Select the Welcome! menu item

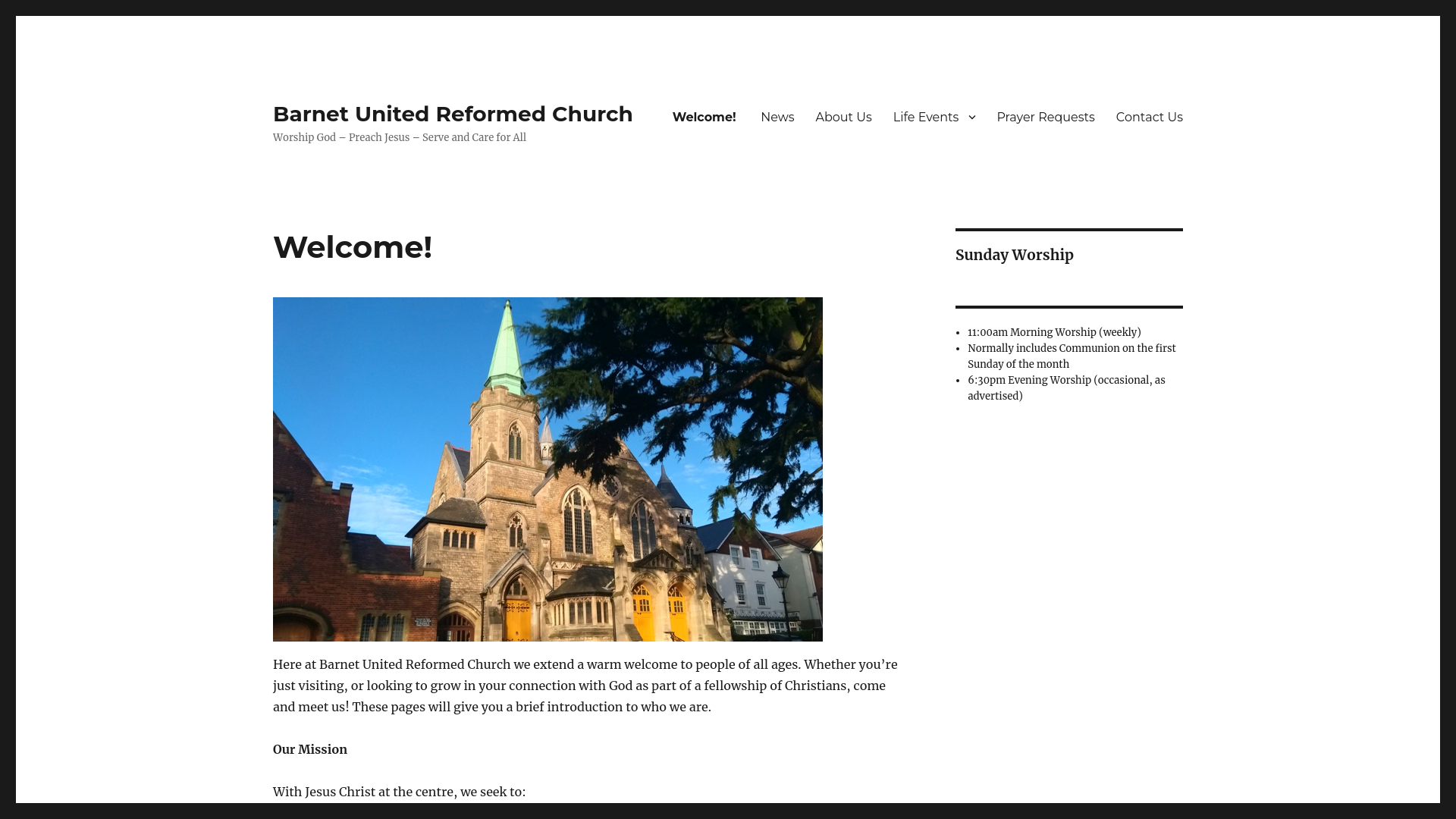[x=704, y=117]
